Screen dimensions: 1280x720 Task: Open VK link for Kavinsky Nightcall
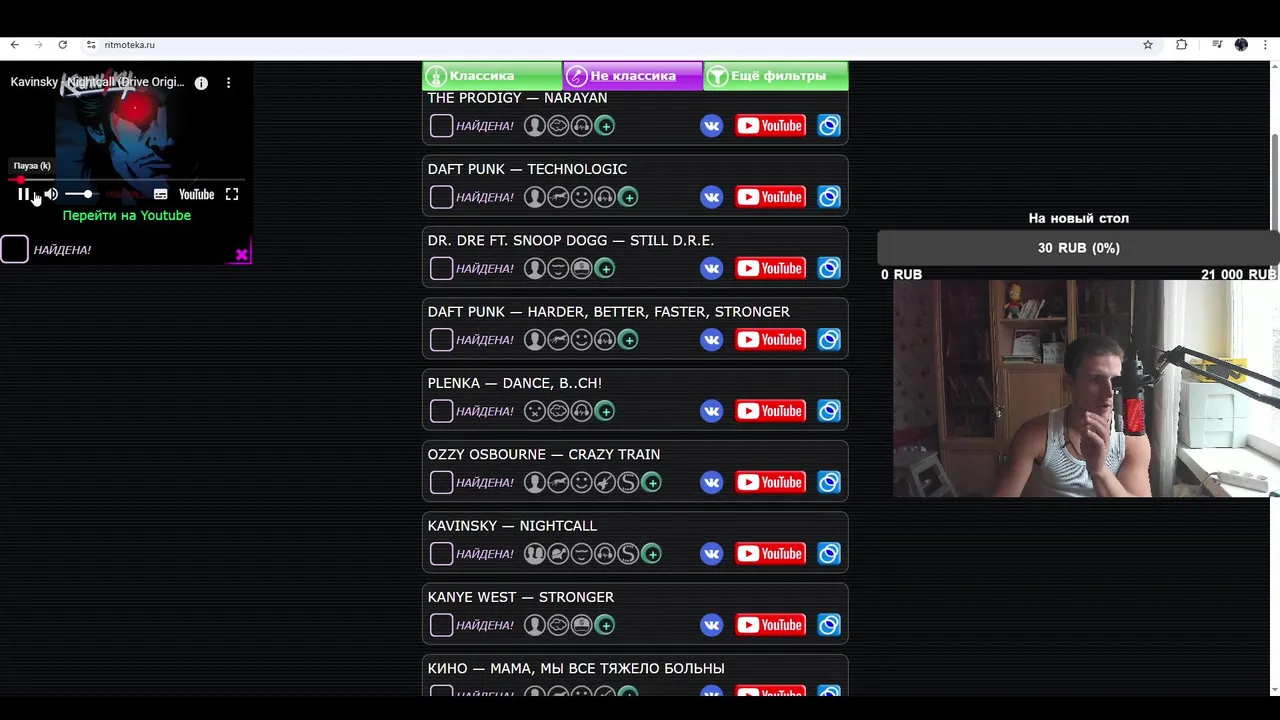pos(711,554)
